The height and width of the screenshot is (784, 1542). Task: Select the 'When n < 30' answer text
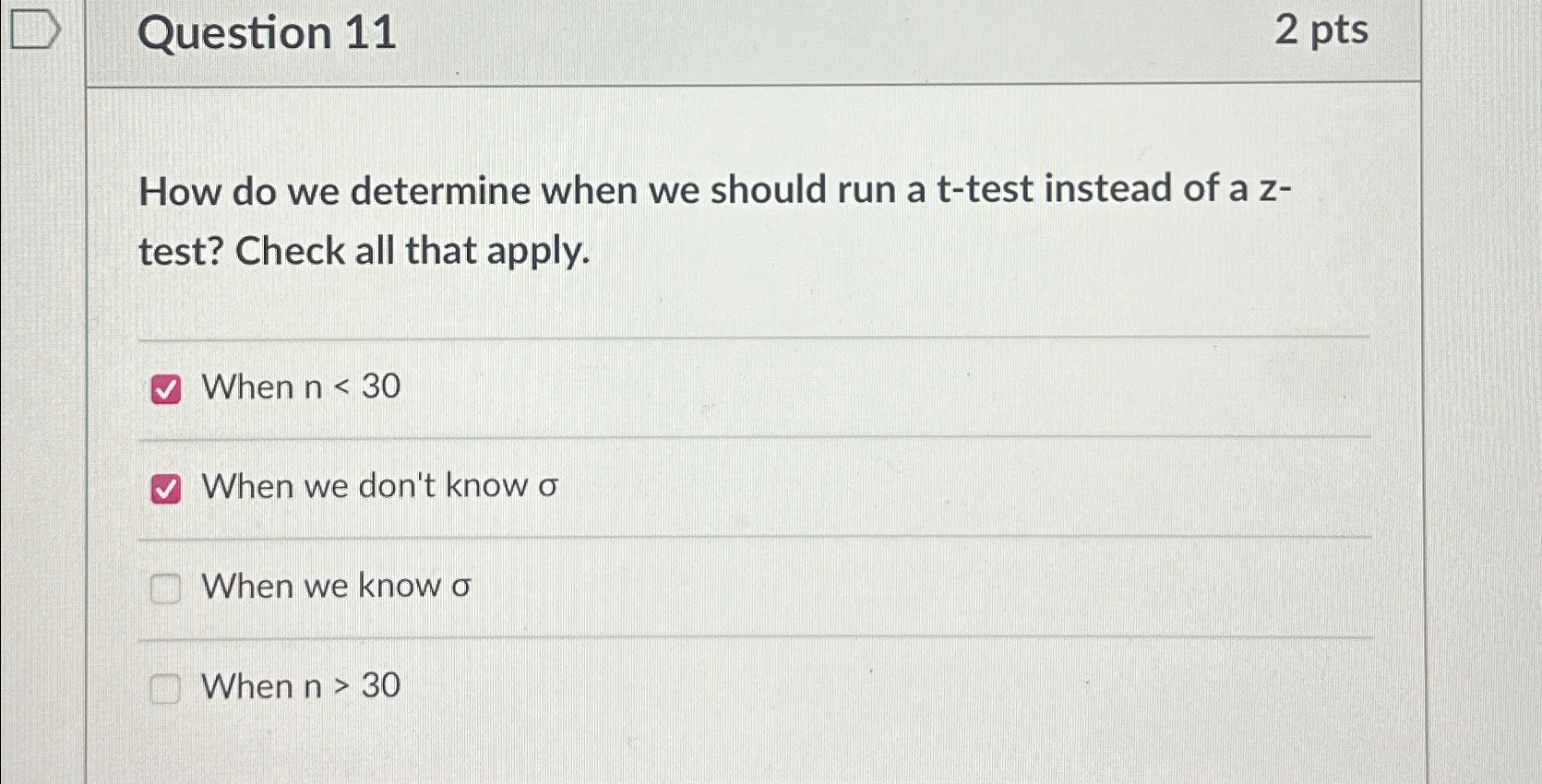point(302,387)
